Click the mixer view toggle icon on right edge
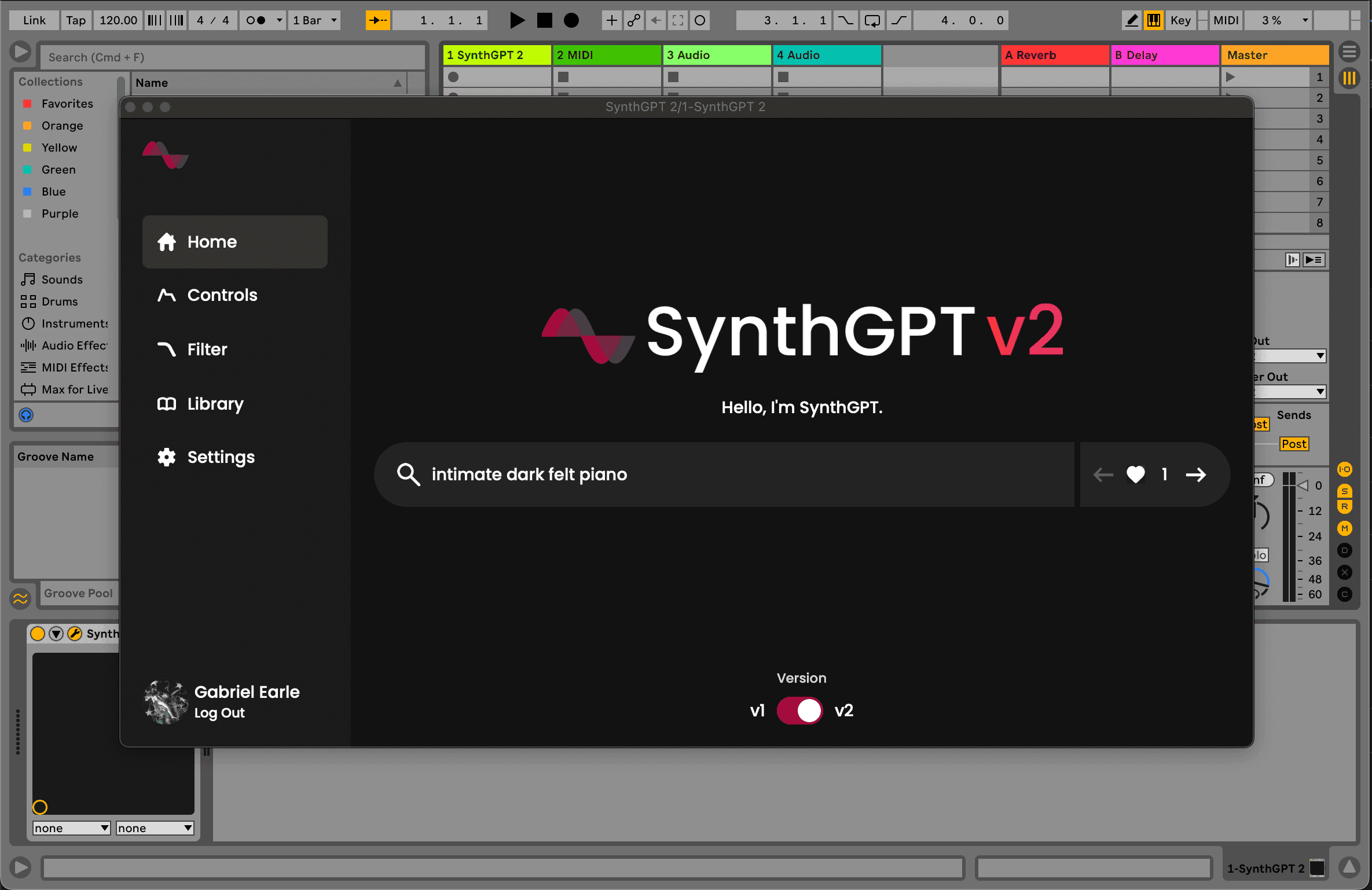 click(1349, 77)
